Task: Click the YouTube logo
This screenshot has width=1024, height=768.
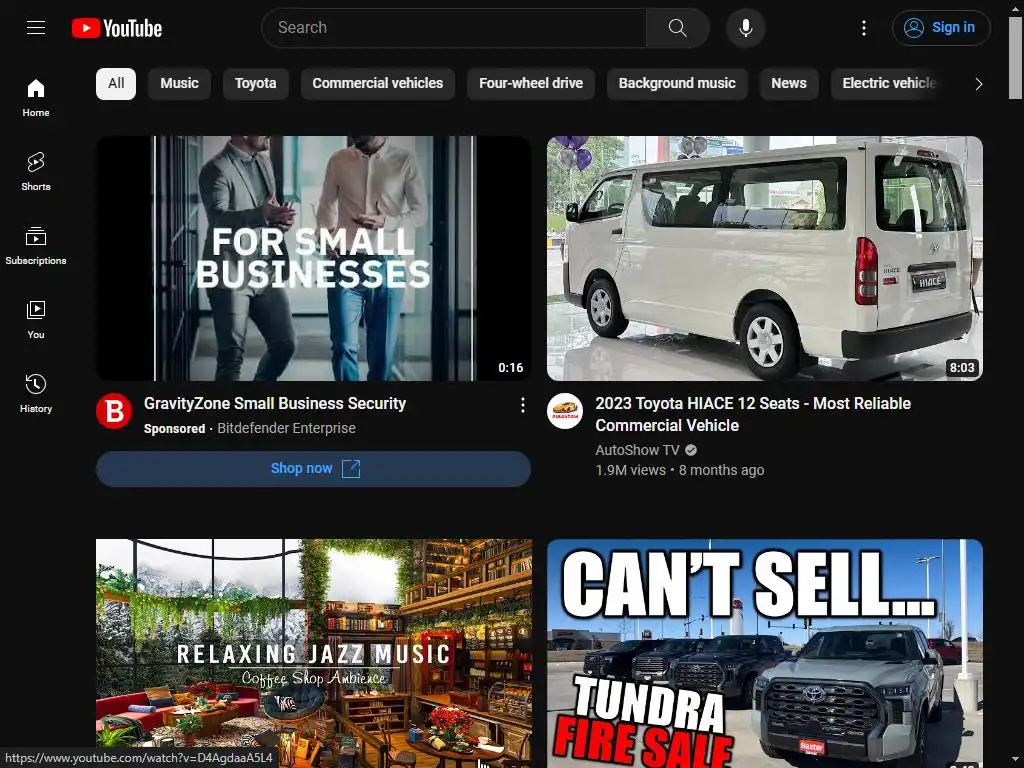Action: 117,28
